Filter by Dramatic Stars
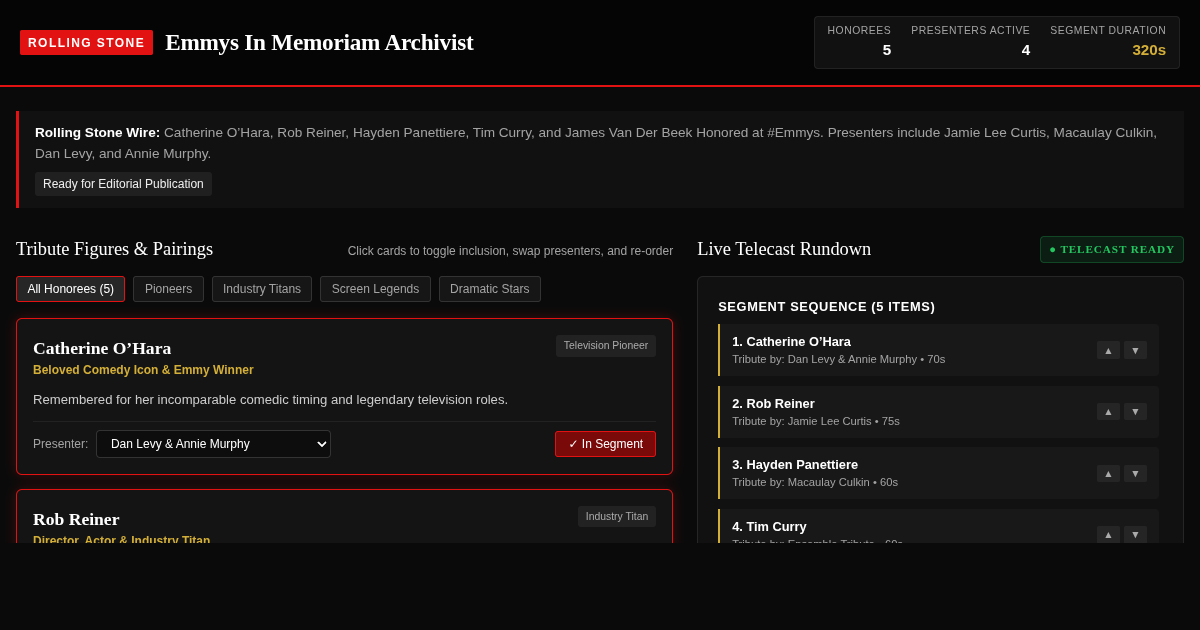 click(490, 289)
